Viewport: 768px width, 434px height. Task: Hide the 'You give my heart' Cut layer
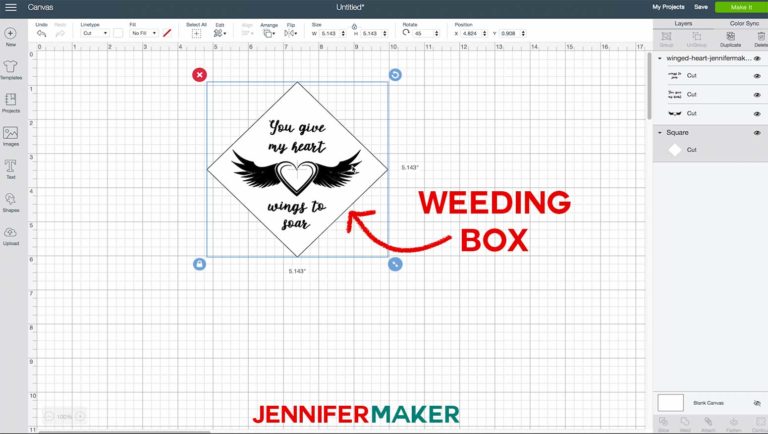point(757,95)
